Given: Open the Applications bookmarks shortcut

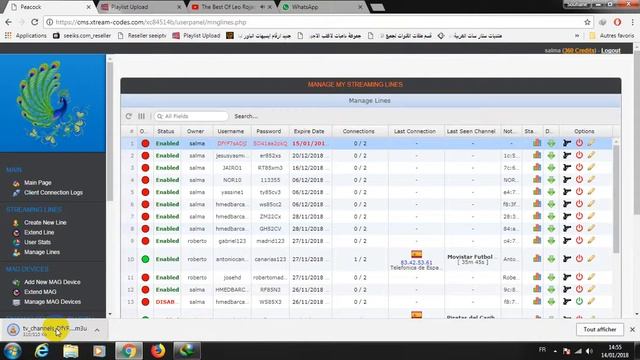Looking at the screenshot, I should [26, 36].
